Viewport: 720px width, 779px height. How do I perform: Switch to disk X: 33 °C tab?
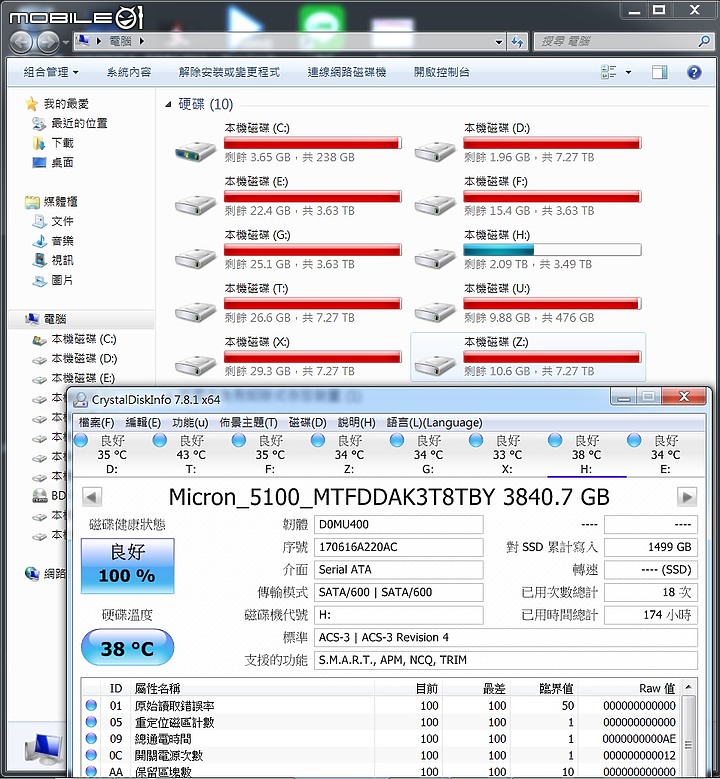point(507,454)
